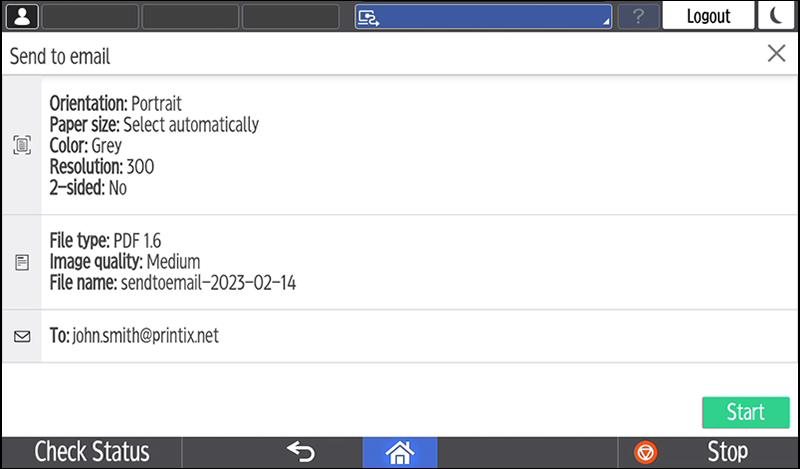Tap Check Status in bottom bar

pos(92,452)
